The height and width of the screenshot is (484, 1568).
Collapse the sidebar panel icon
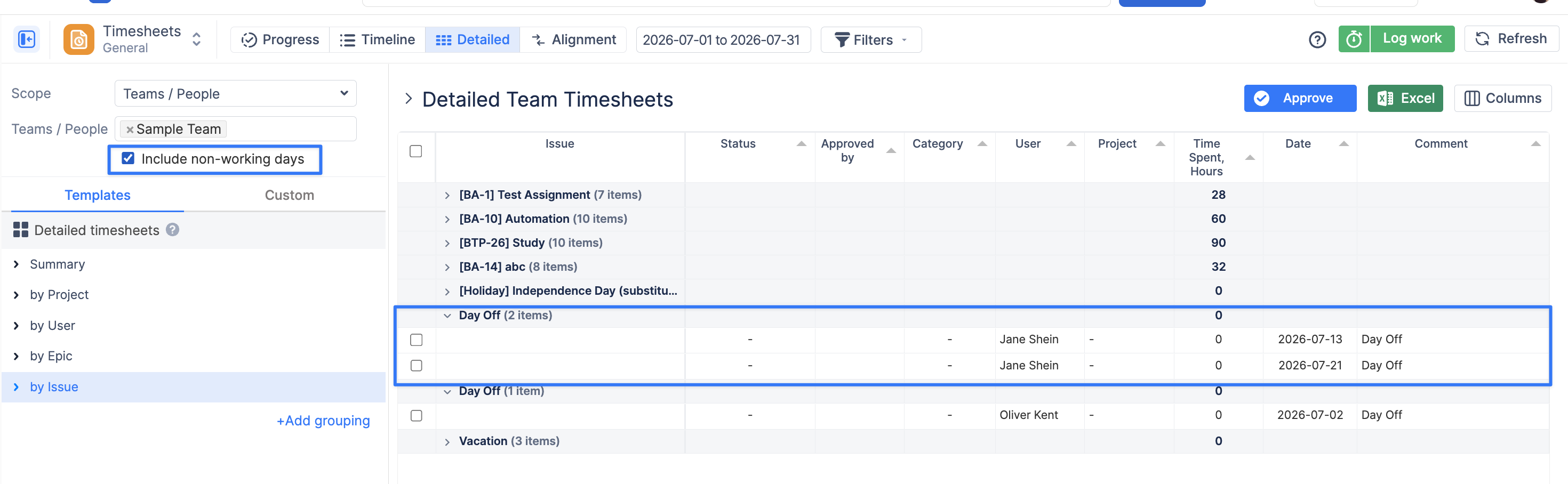pos(27,39)
